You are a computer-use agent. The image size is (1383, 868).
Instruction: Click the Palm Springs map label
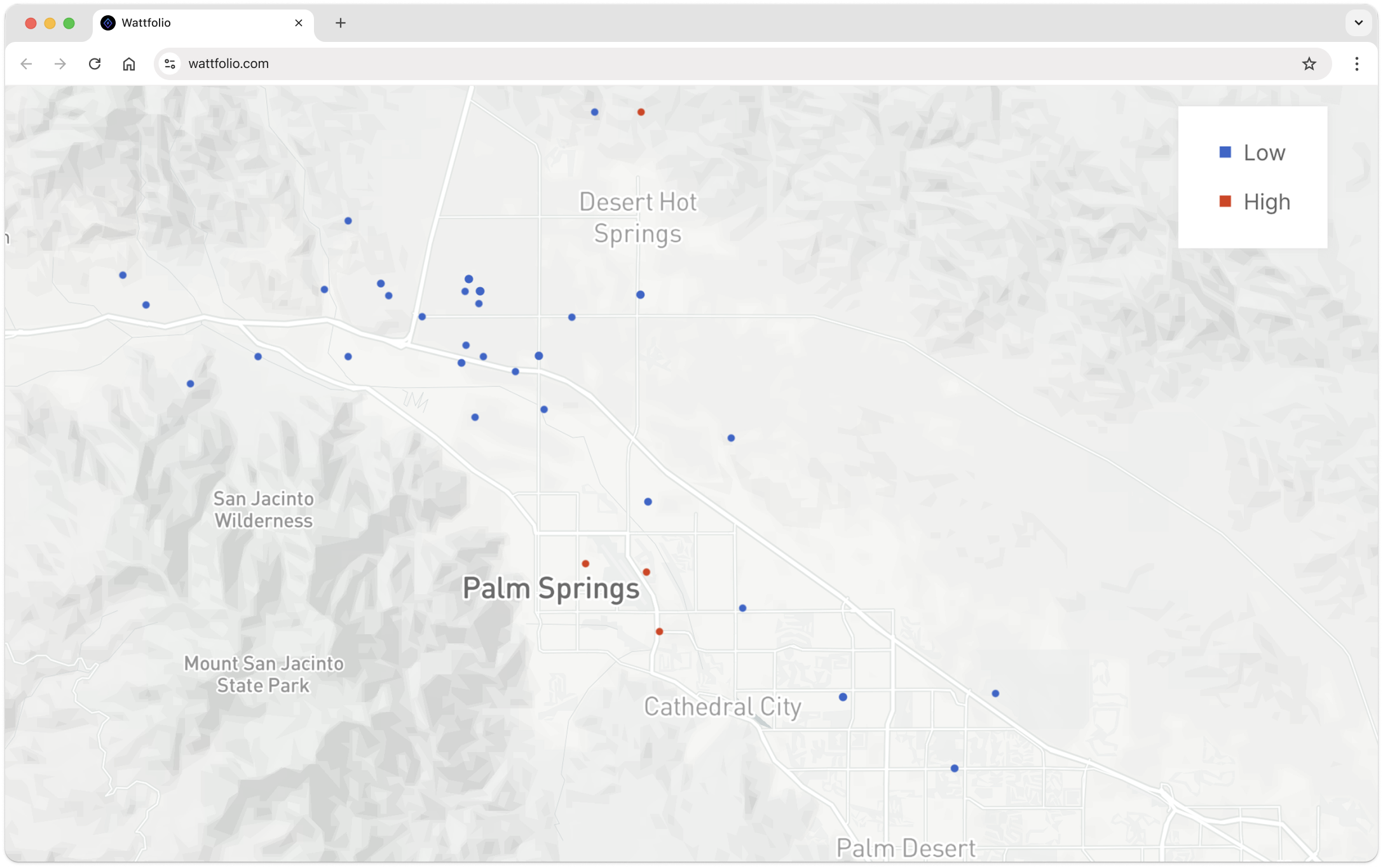pyautogui.click(x=550, y=588)
